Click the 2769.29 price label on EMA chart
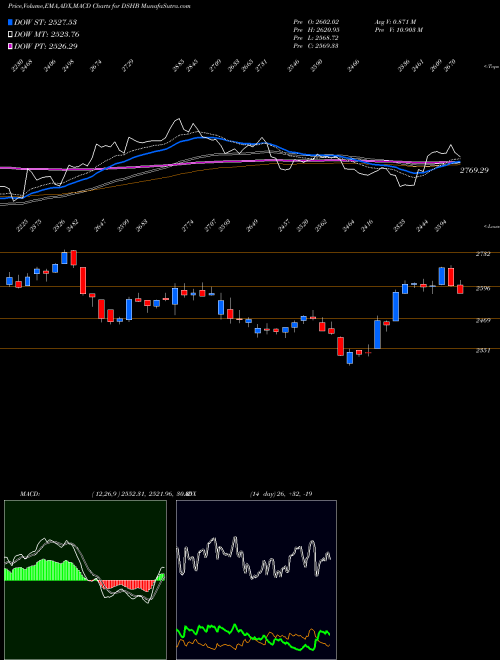This screenshot has height=660, width=500. point(474,170)
